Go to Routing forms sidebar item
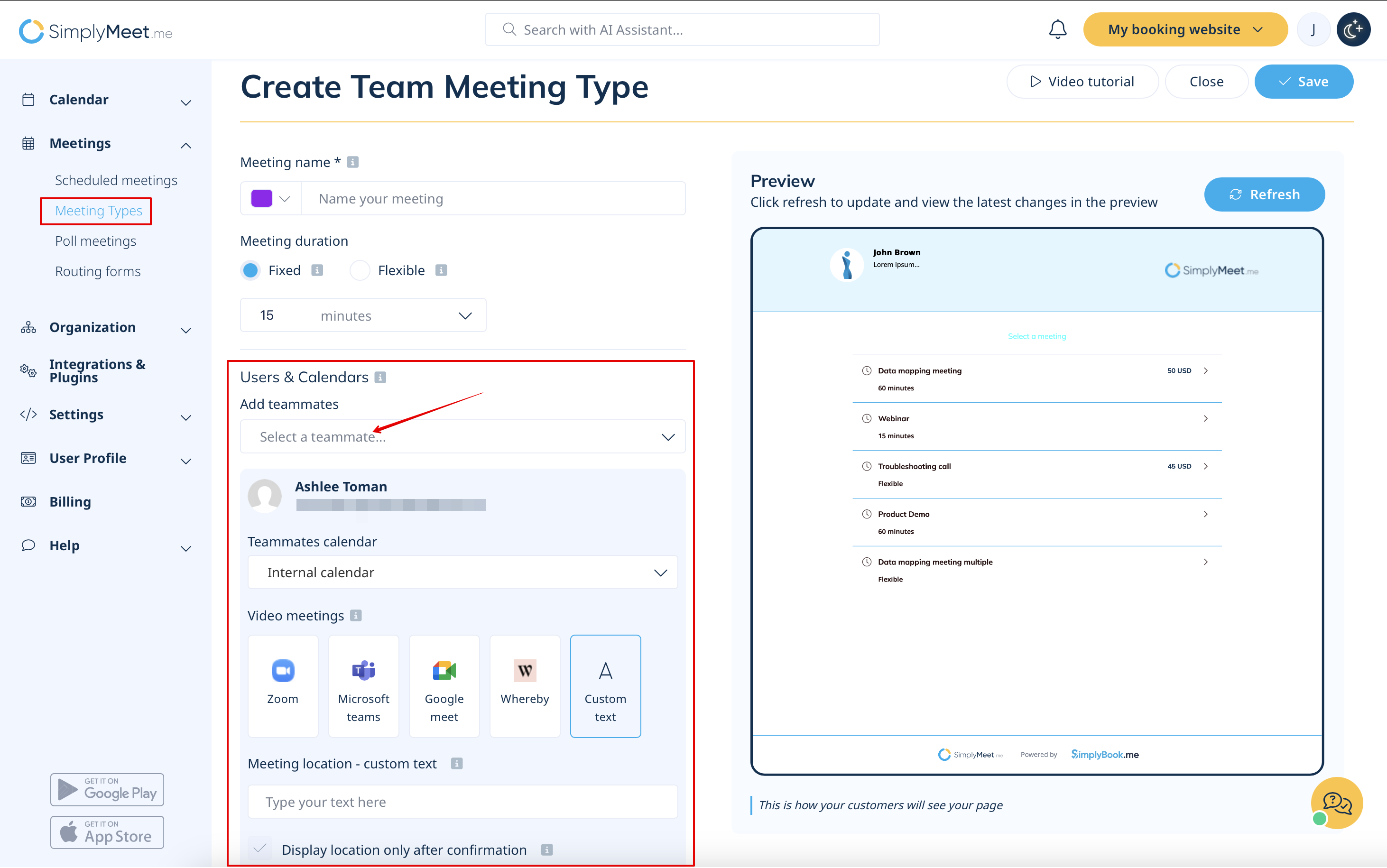 pos(98,271)
